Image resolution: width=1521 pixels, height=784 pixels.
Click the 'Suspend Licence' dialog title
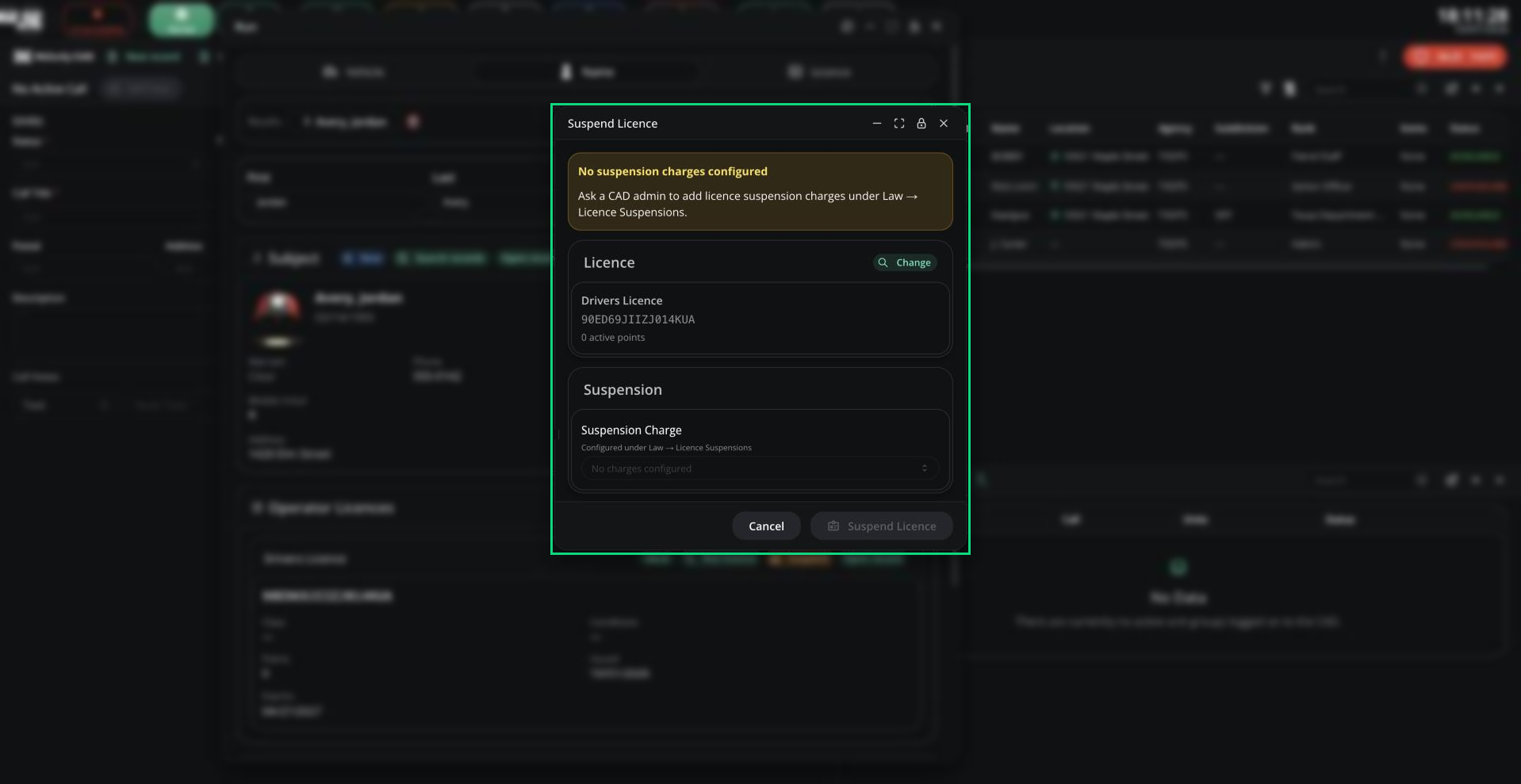pos(612,124)
